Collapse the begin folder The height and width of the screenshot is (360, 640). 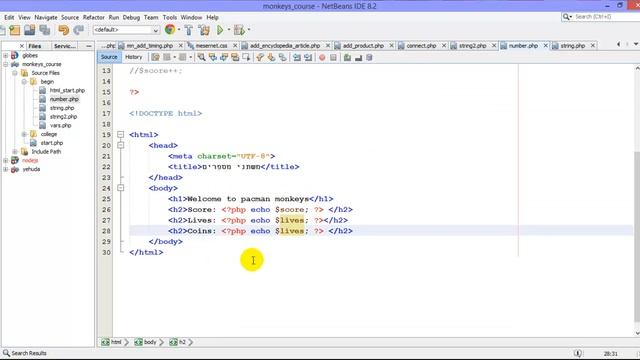point(24,82)
